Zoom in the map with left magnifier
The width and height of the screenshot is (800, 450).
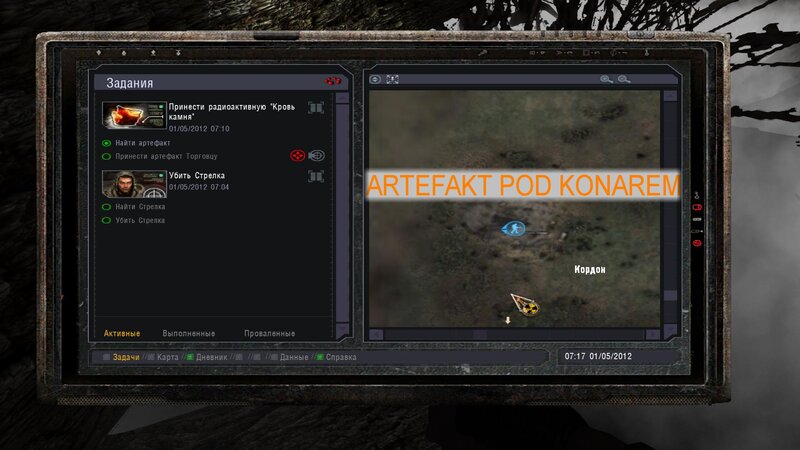coord(606,79)
